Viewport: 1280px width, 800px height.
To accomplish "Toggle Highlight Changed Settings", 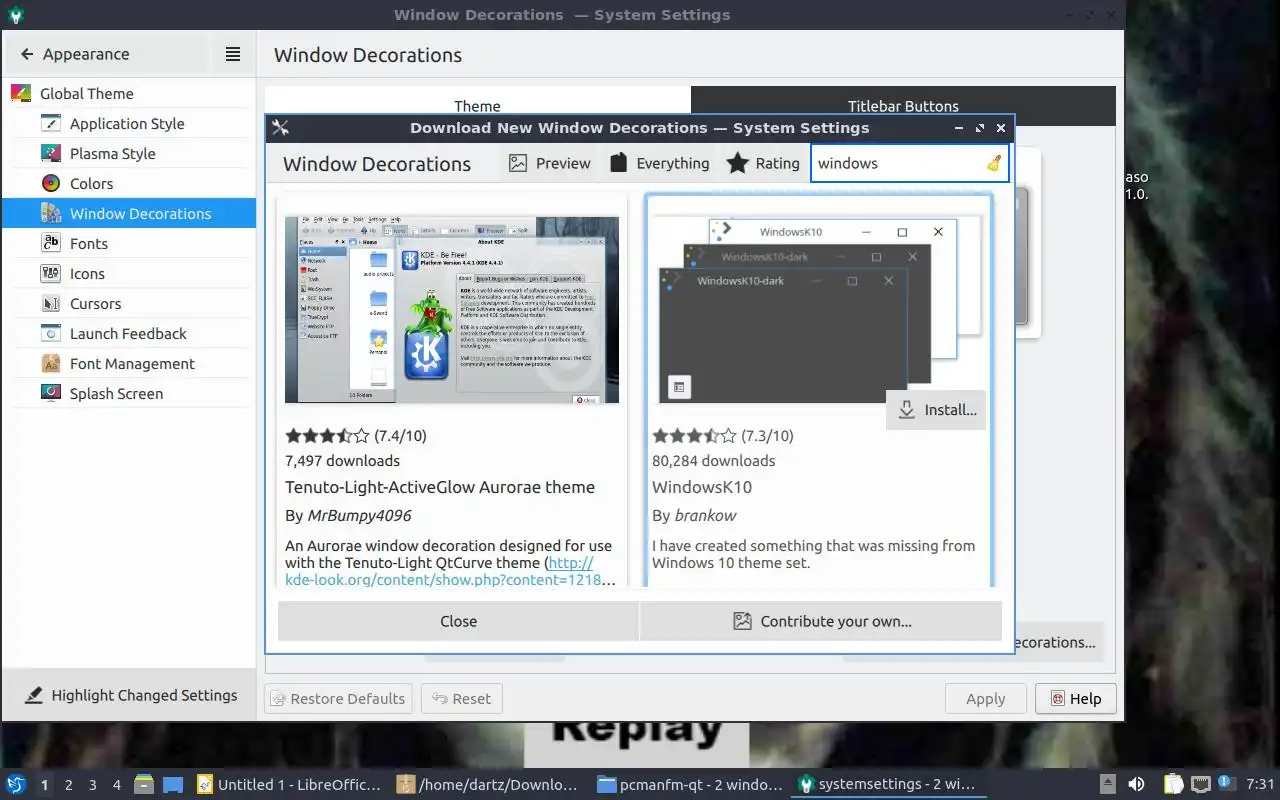I will [x=131, y=695].
